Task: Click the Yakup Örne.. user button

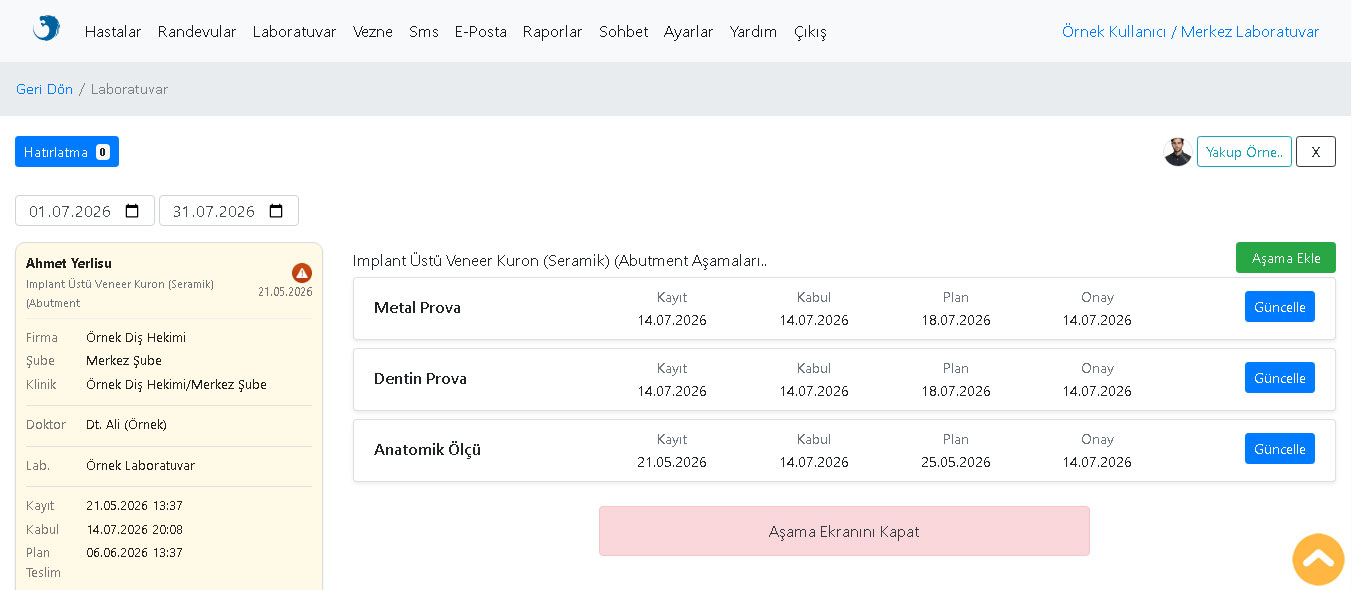Action: click(x=1244, y=152)
